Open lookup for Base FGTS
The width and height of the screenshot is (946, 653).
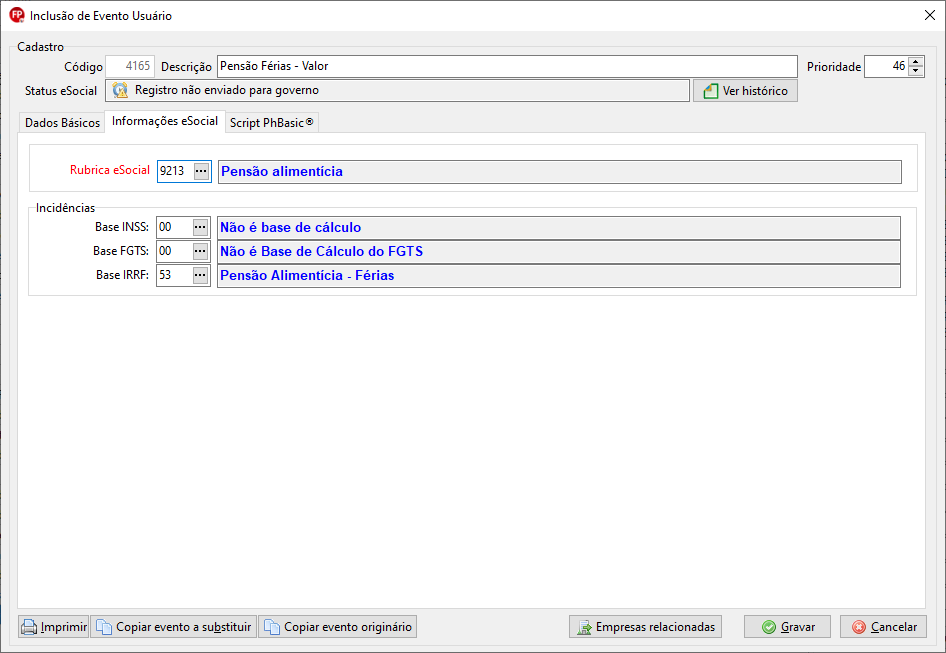tap(200, 252)
